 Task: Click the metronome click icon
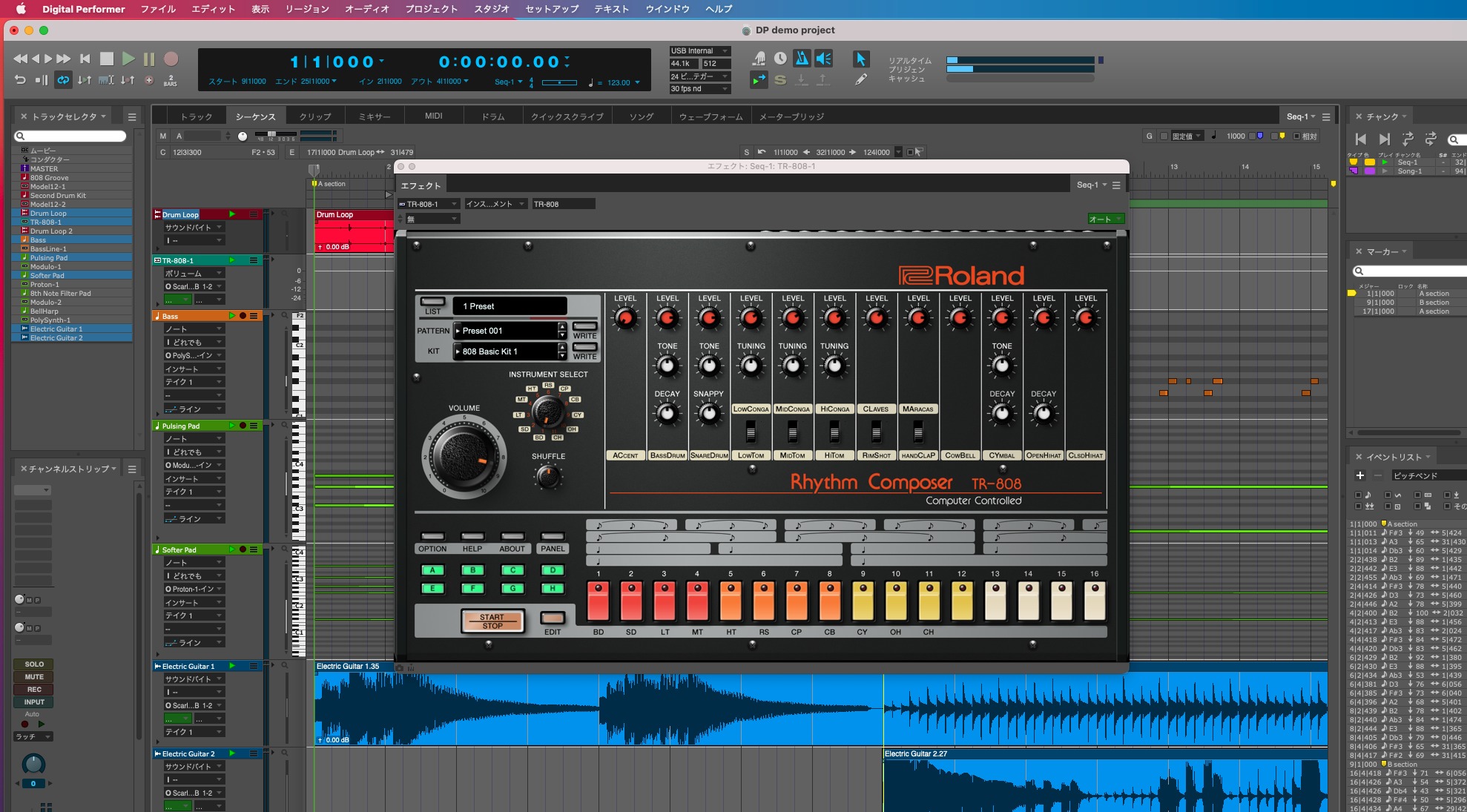click(801, 58)
